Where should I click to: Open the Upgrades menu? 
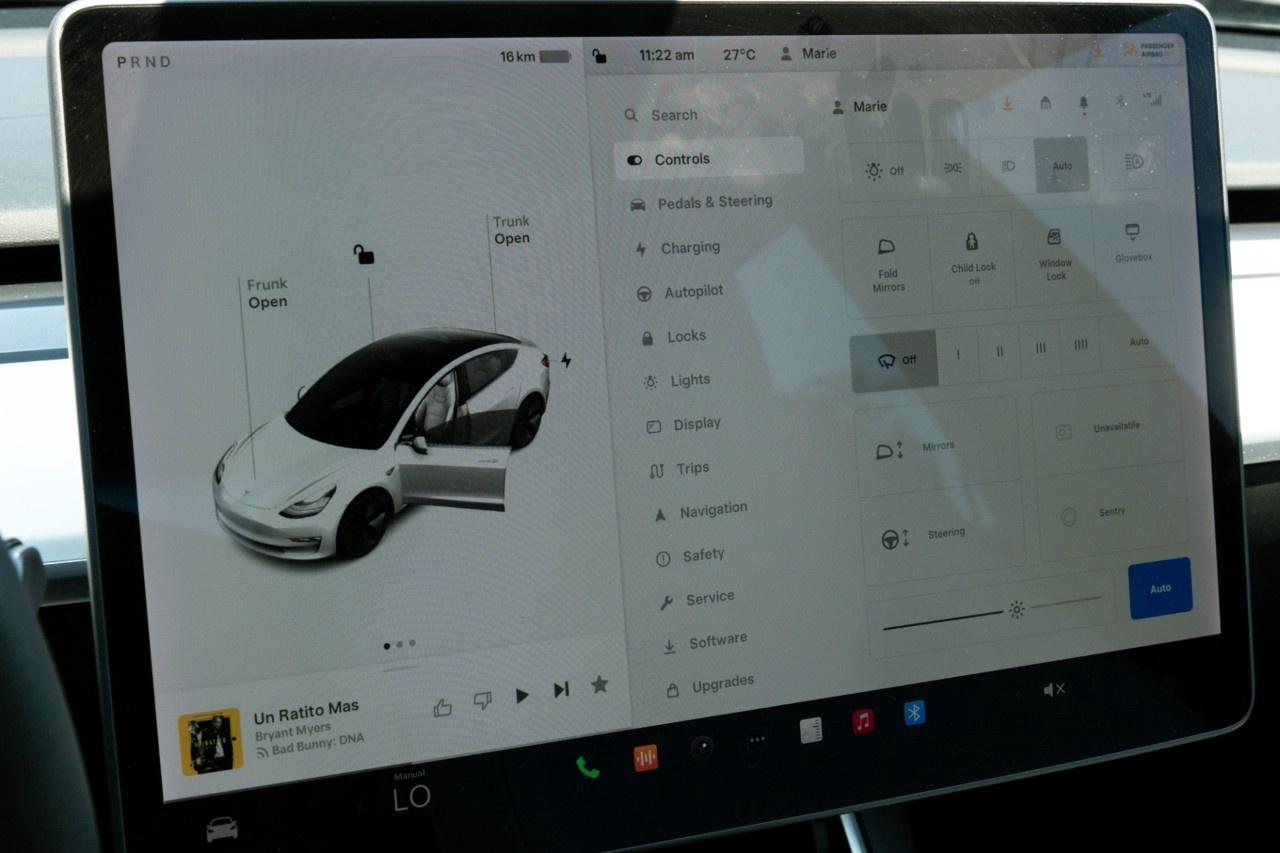[710, 685]
